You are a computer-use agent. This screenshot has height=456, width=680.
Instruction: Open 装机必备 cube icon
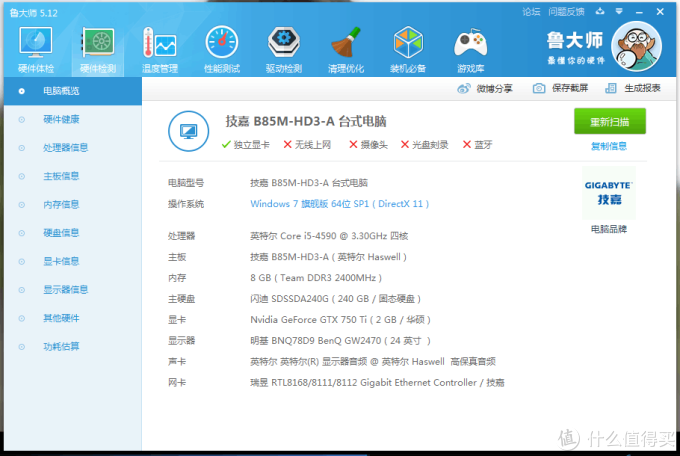coord(408,49)
